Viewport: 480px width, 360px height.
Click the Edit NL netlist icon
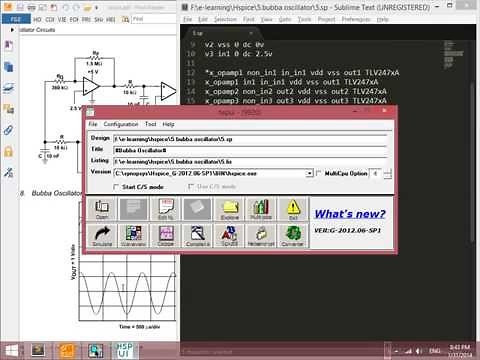(166, 209)
